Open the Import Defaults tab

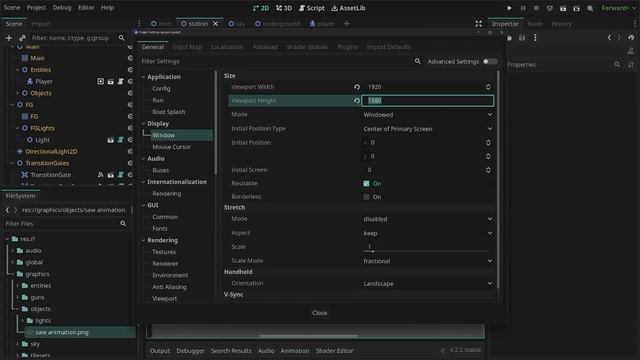coord(389,47)
